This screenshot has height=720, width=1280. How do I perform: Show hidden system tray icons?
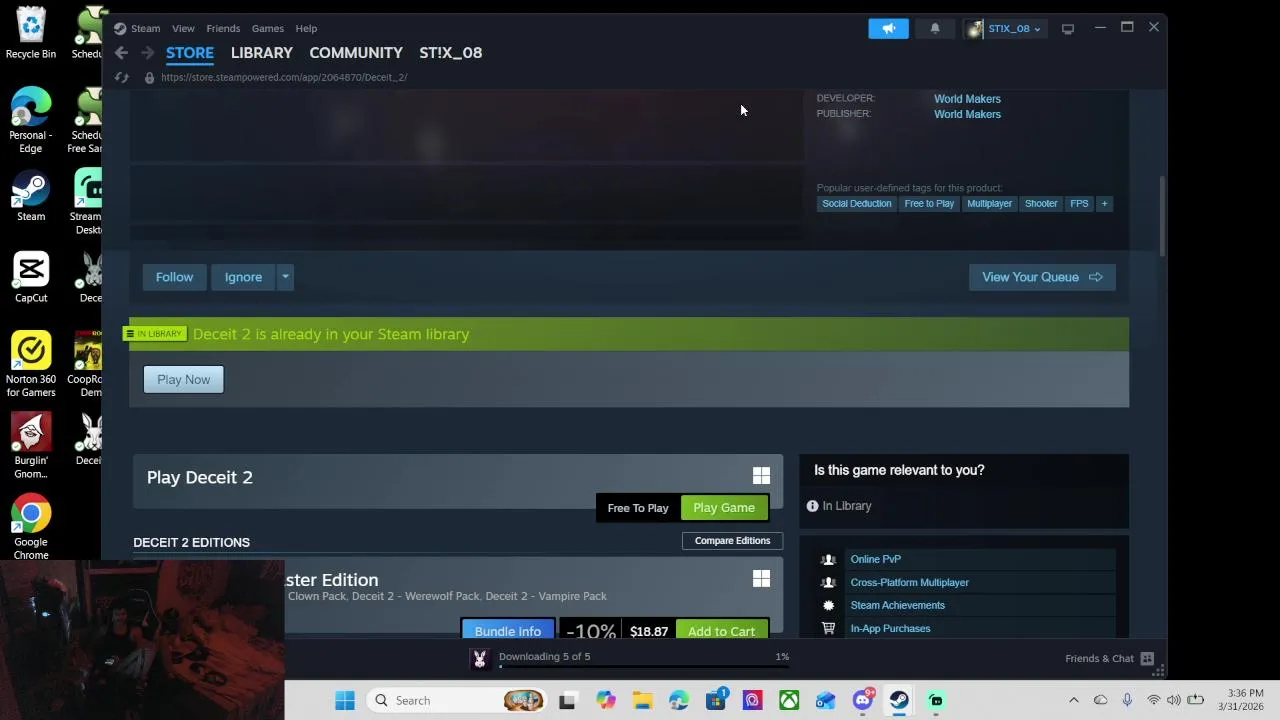(1074, 700)
